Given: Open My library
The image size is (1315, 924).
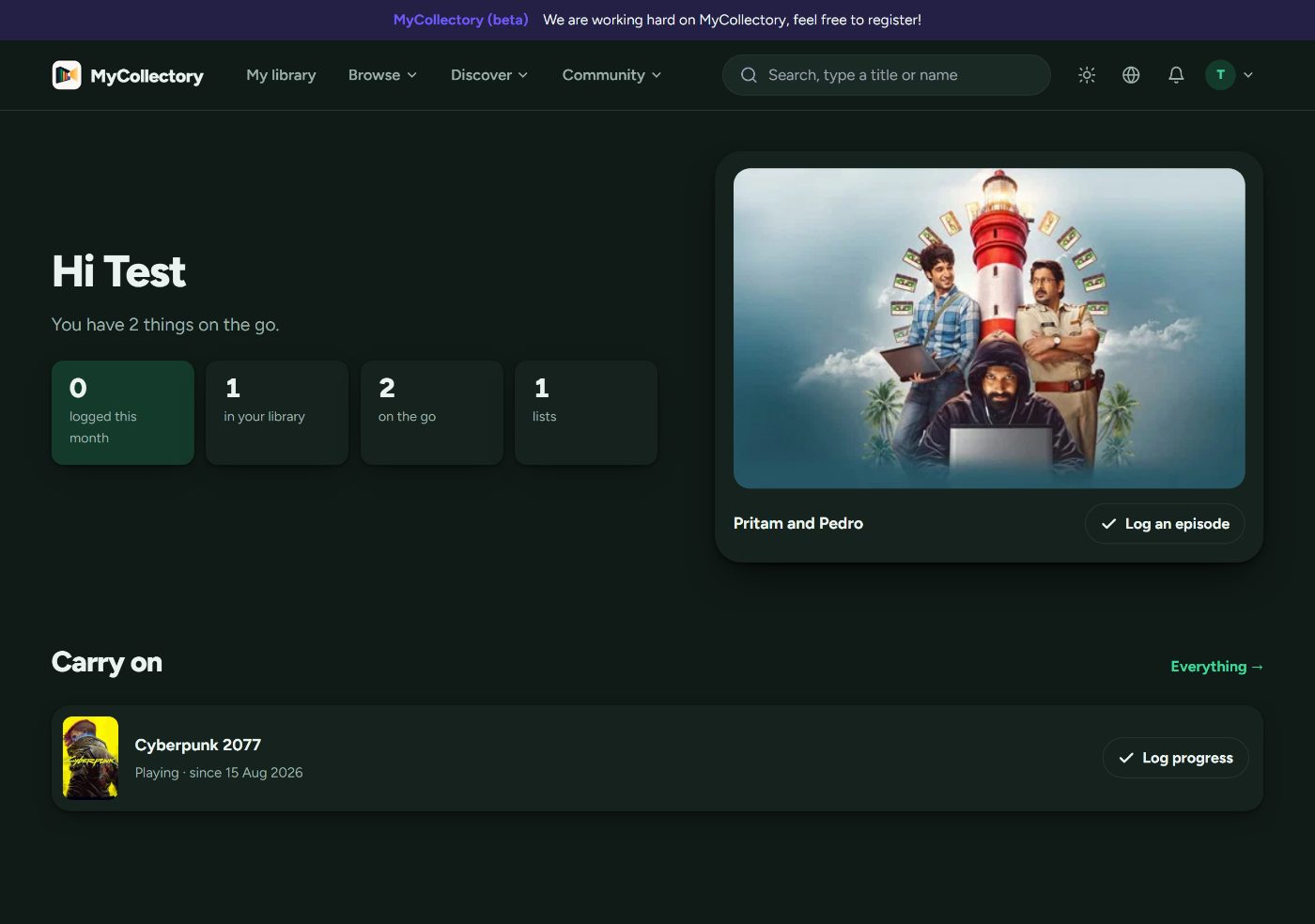Looking at the screenshot, I should pyautogui.click(x=281, y=75).
